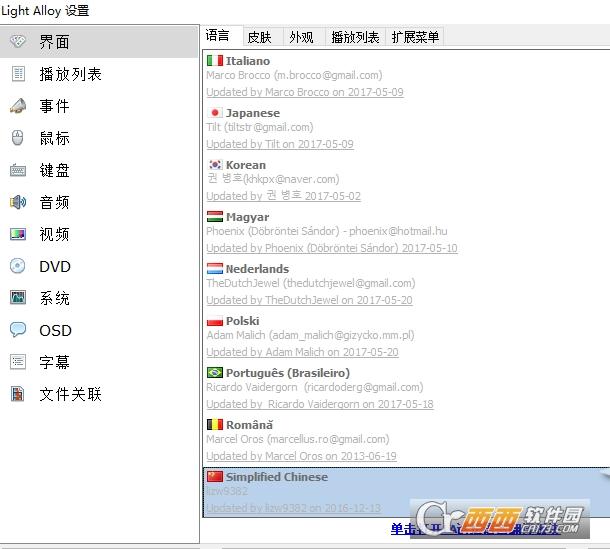Open the 系统 system icon
The image size is (610, 549).
tap(18, 298)
